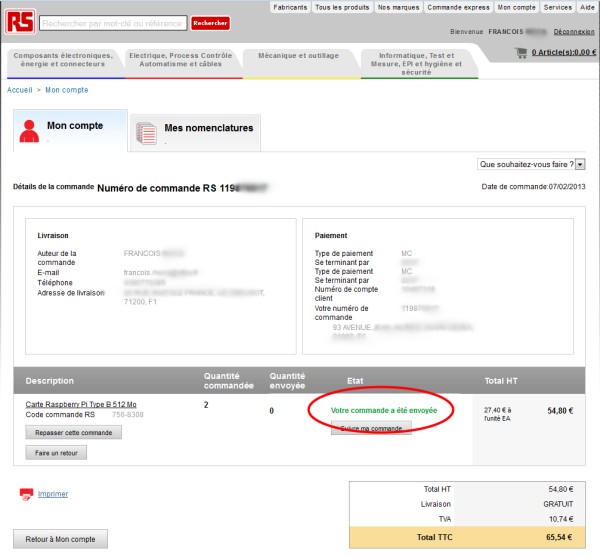The width and height of the screenshot is (600, 558).
Task: Click the Quantité commandée column header
Action: (x=228, y=381)
